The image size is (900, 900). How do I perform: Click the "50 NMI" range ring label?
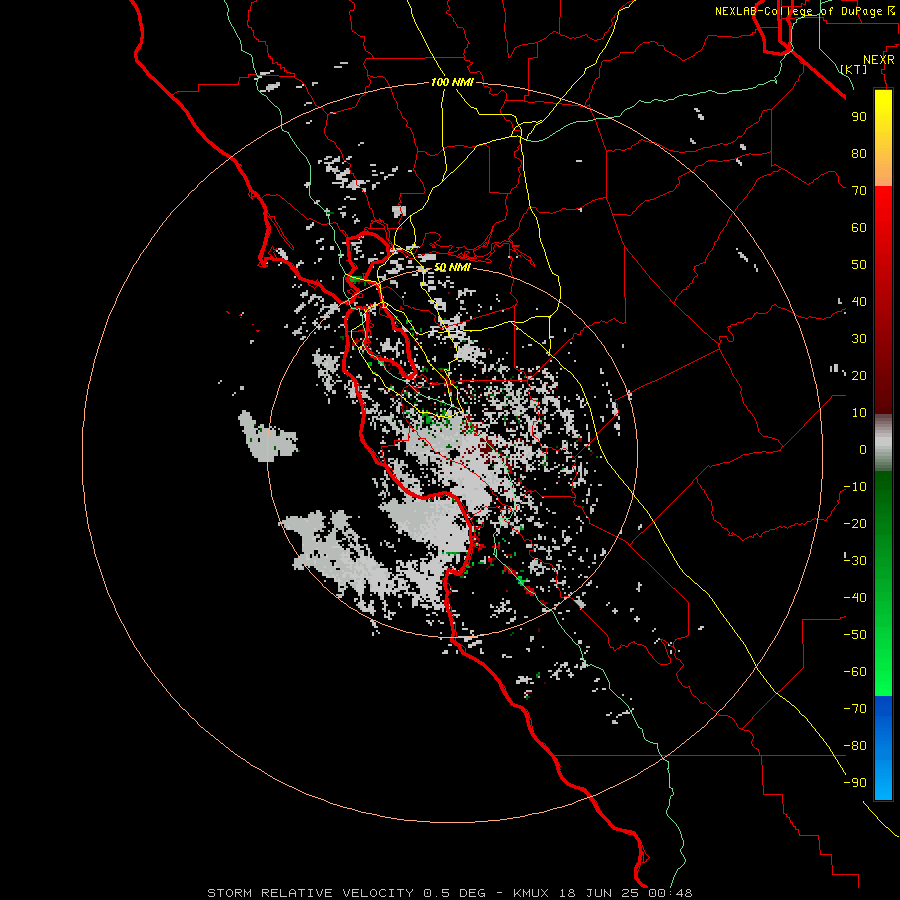[452, 267]
